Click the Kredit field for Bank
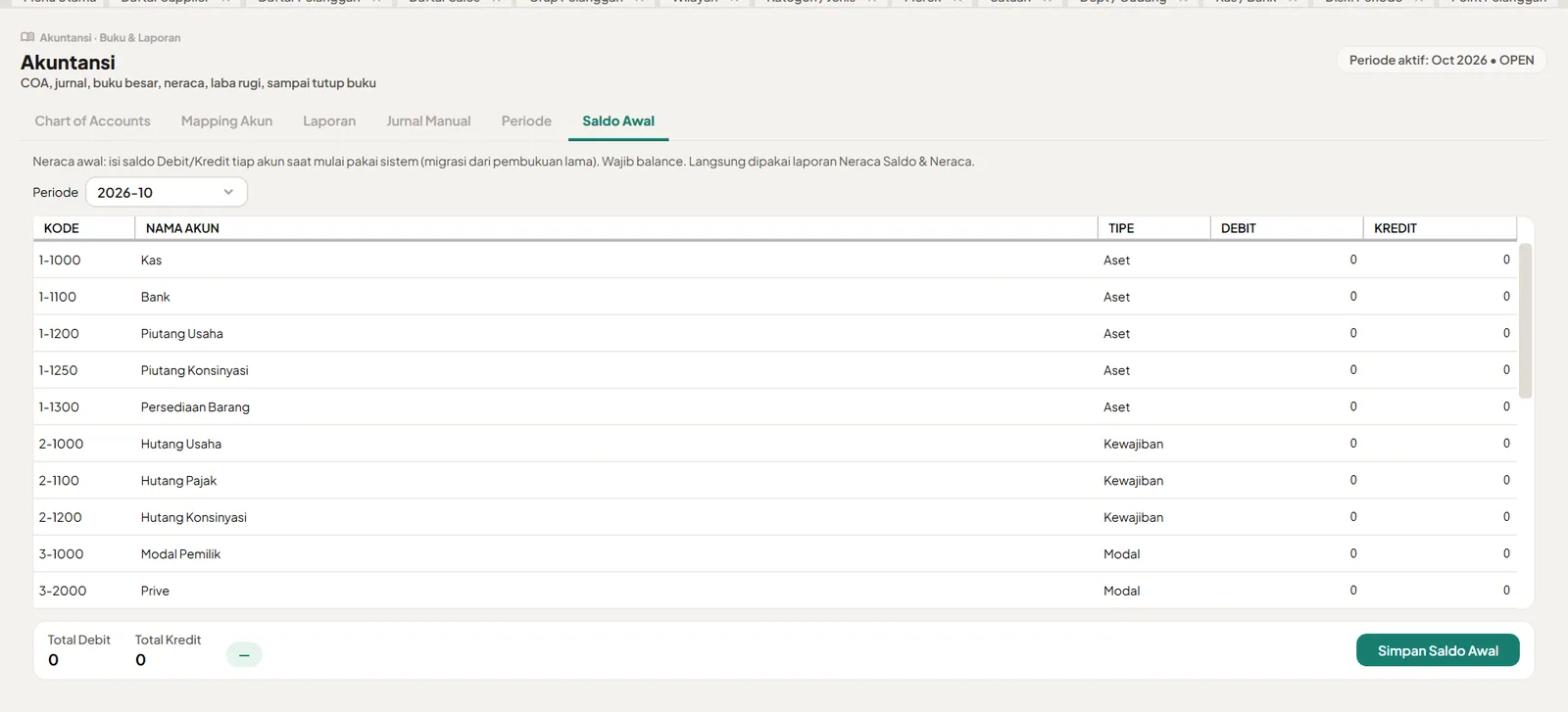Image resolution: width=1568 pixels, height=712 pixels. (1440, 296)
